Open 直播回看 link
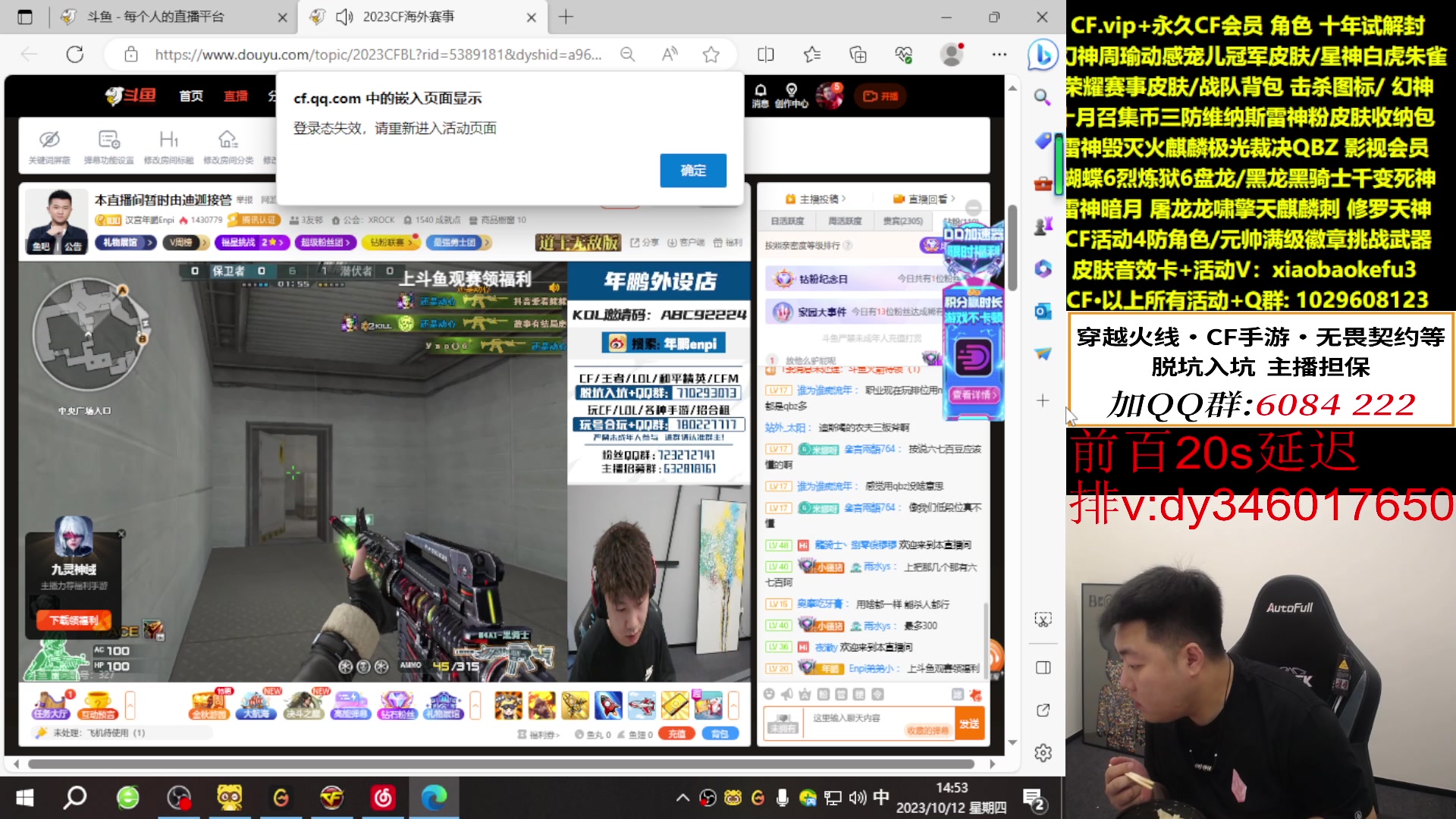 coord(924,199)
